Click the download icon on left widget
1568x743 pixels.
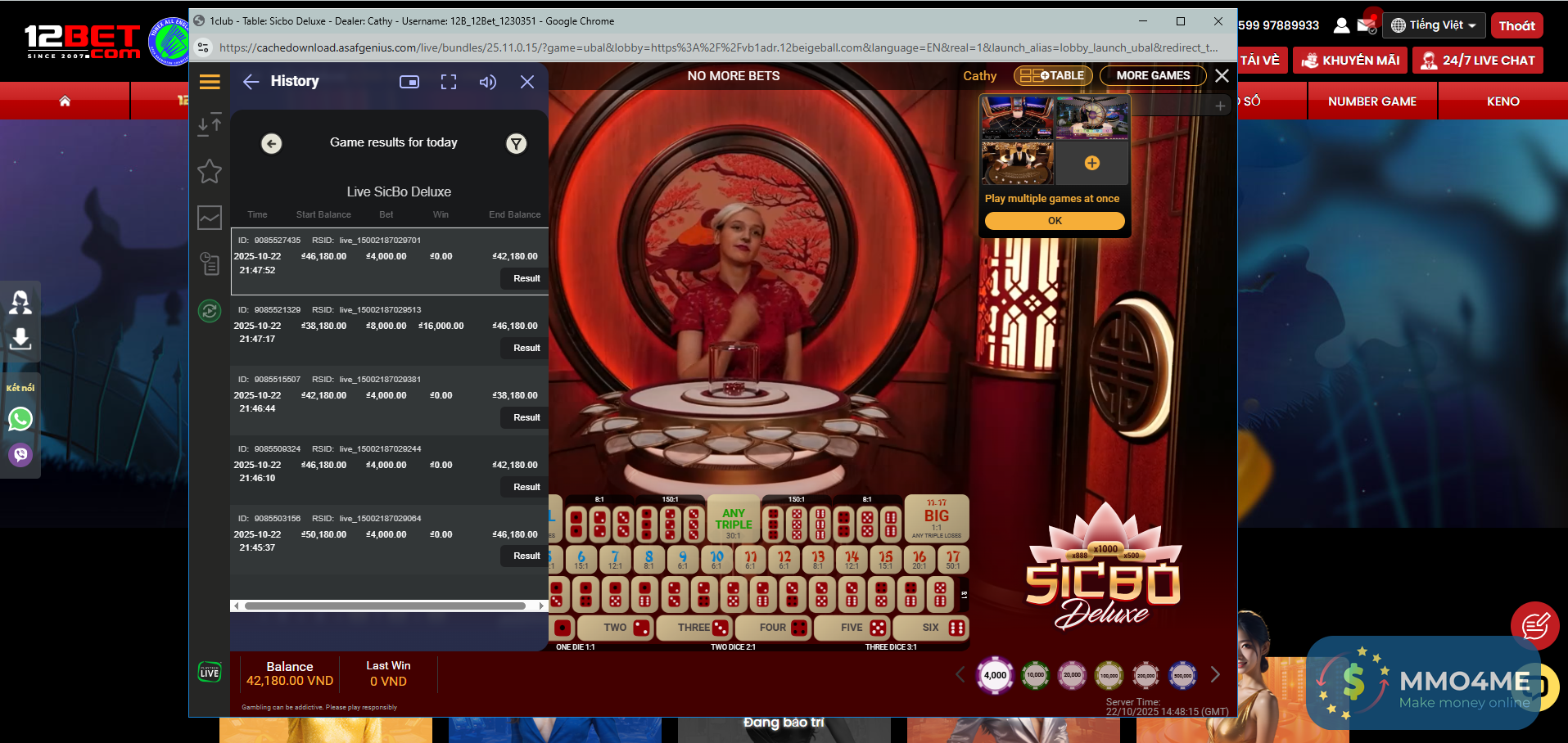20,339
